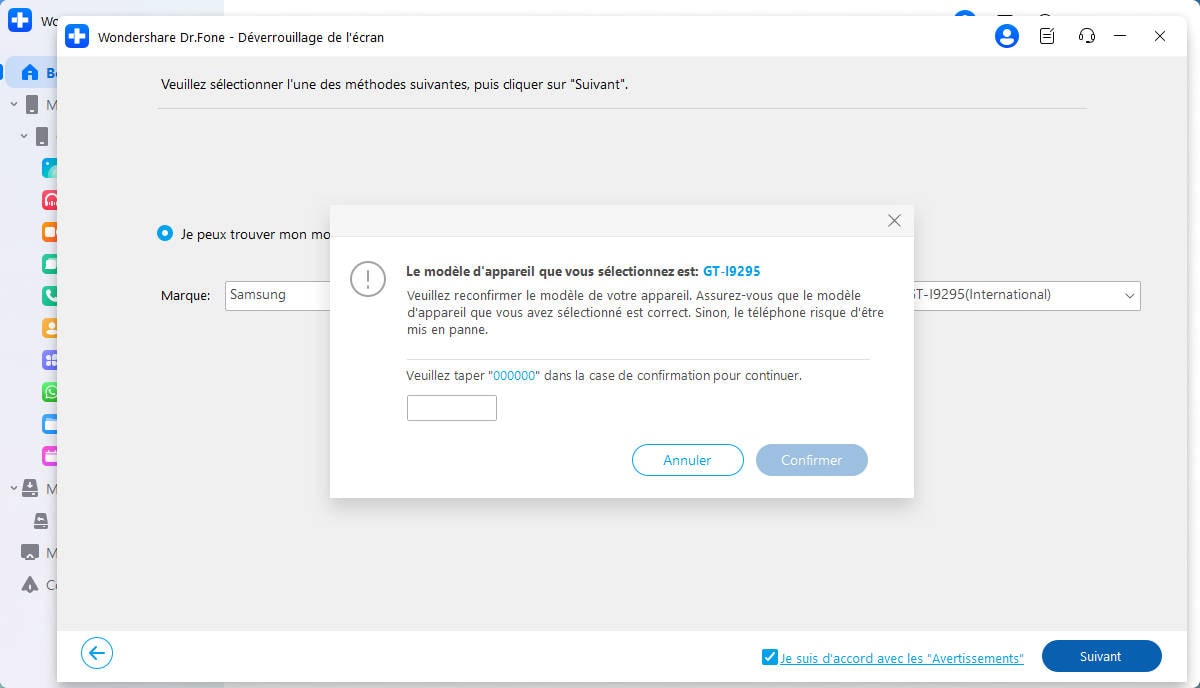This screenshot has height=688, width=1200.
Task: Go back using the circled arrow icon
Action: (x=97, y=654)
